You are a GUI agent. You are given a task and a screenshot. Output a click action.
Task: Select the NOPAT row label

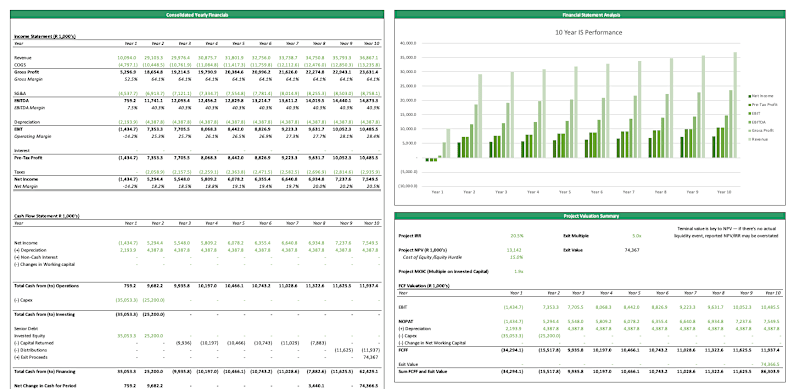(405, 322)
